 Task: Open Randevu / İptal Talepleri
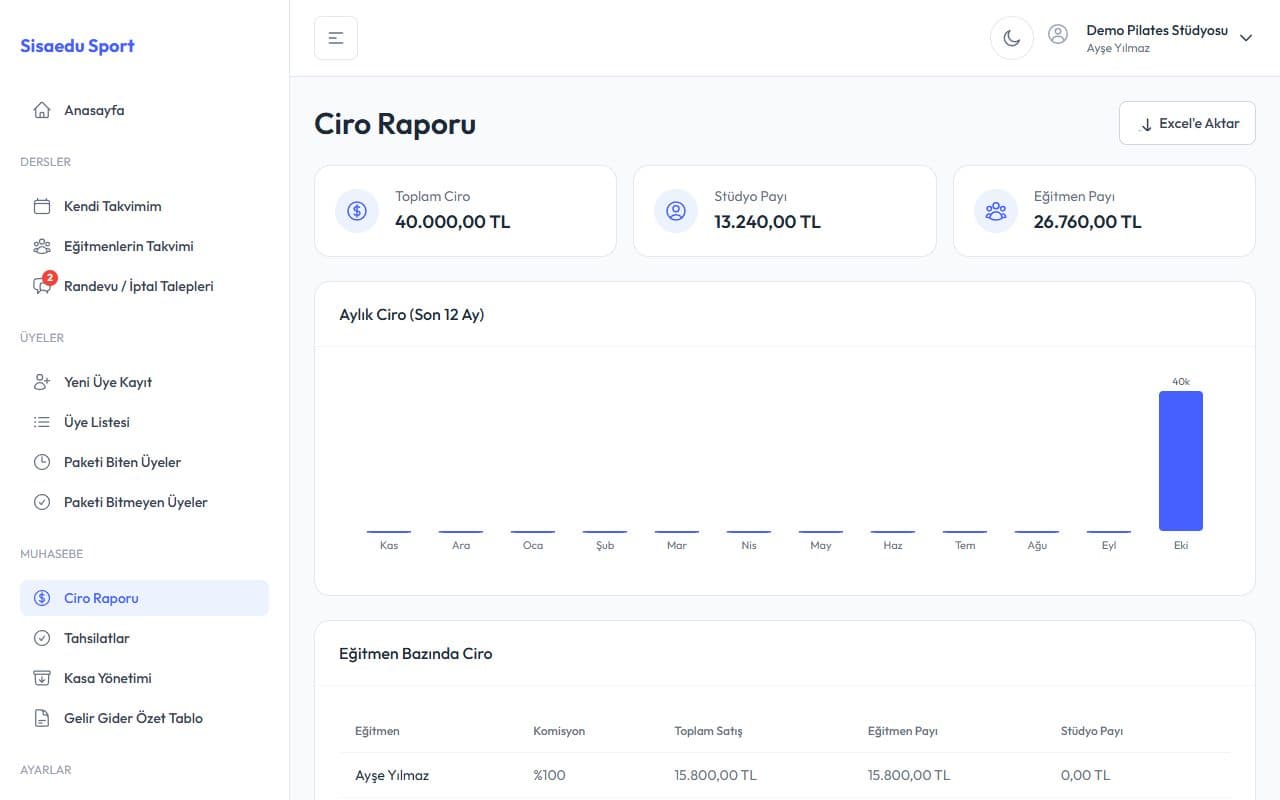point(144,286)
